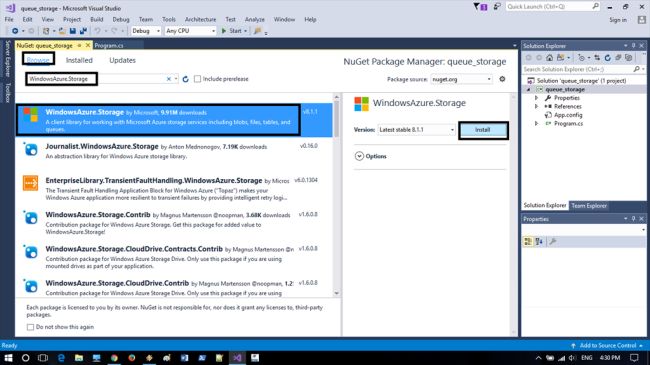Viewport: 650px width, 365px height.
Task: Click the Navigate Backward toolbar icon
Action: pos(15,31)
